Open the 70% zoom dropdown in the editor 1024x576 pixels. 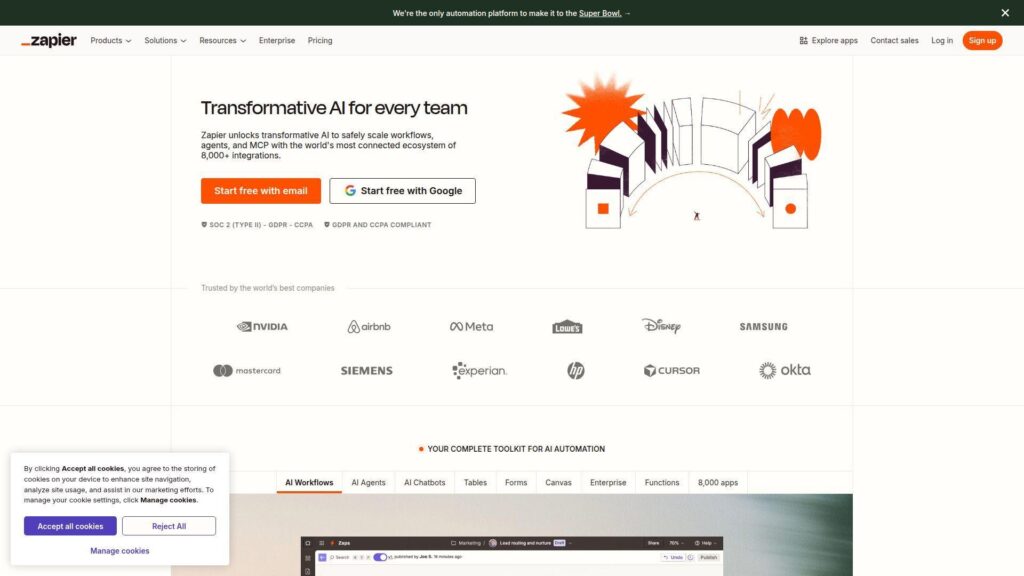point(675,542)
